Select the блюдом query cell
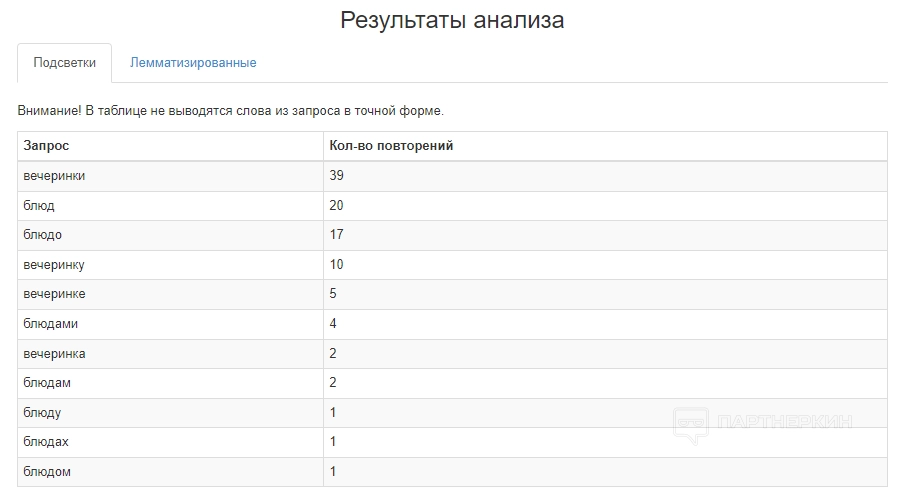The image size is (903, 497). click(47, 471)
